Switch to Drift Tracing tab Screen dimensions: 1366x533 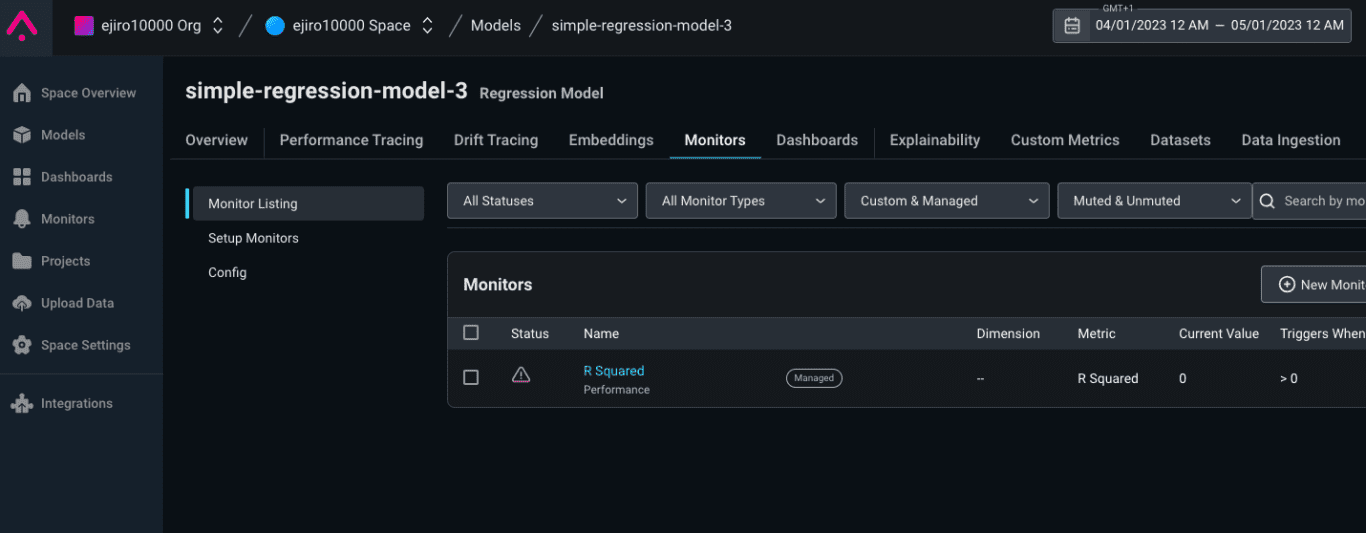point(496,140)
